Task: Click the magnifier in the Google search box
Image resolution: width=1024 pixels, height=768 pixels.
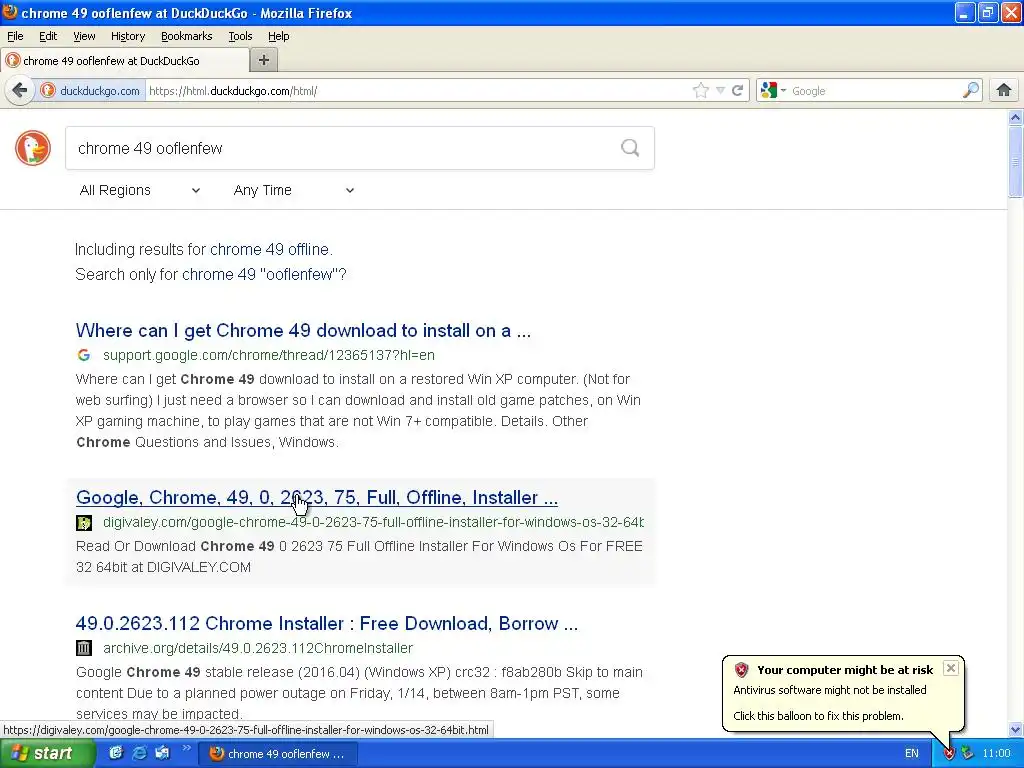Action: tap(971, 90)
